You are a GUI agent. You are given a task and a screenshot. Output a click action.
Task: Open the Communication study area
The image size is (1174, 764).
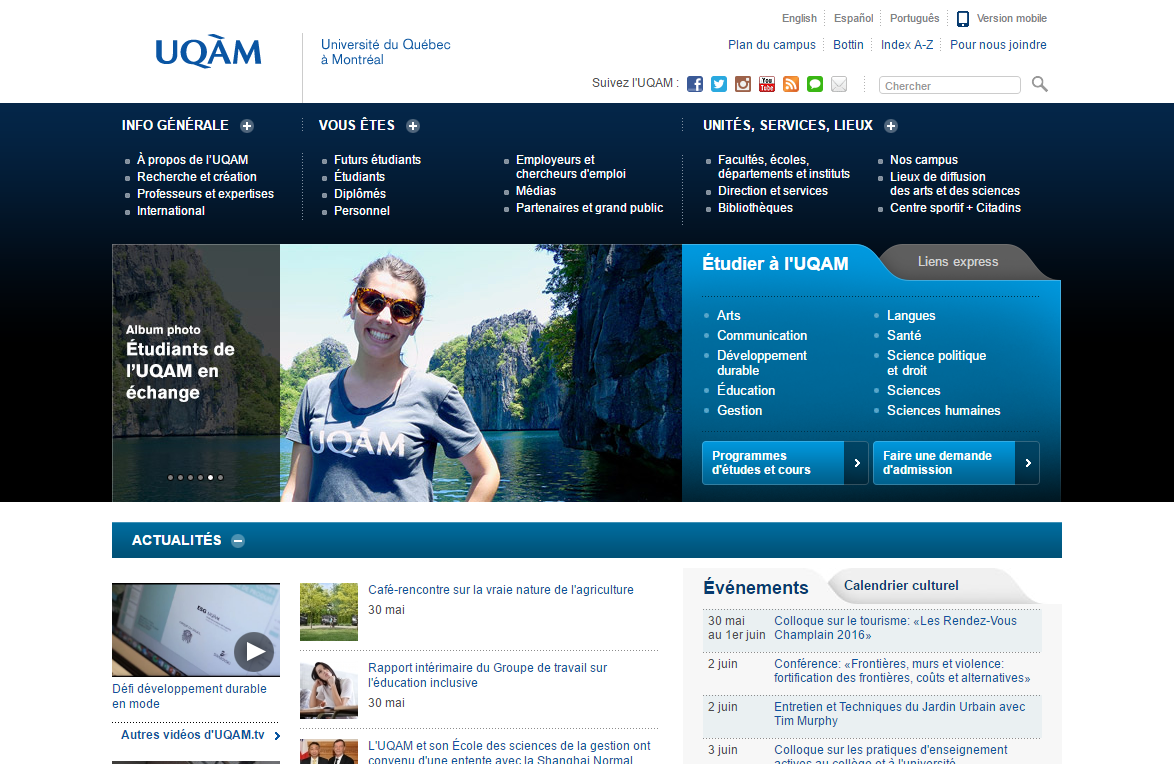pos(762,336)
